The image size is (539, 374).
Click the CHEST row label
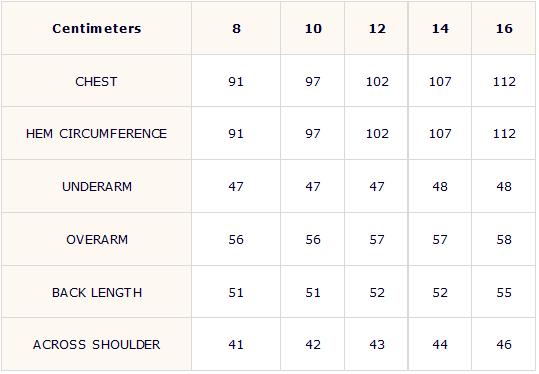pos(97,82)
